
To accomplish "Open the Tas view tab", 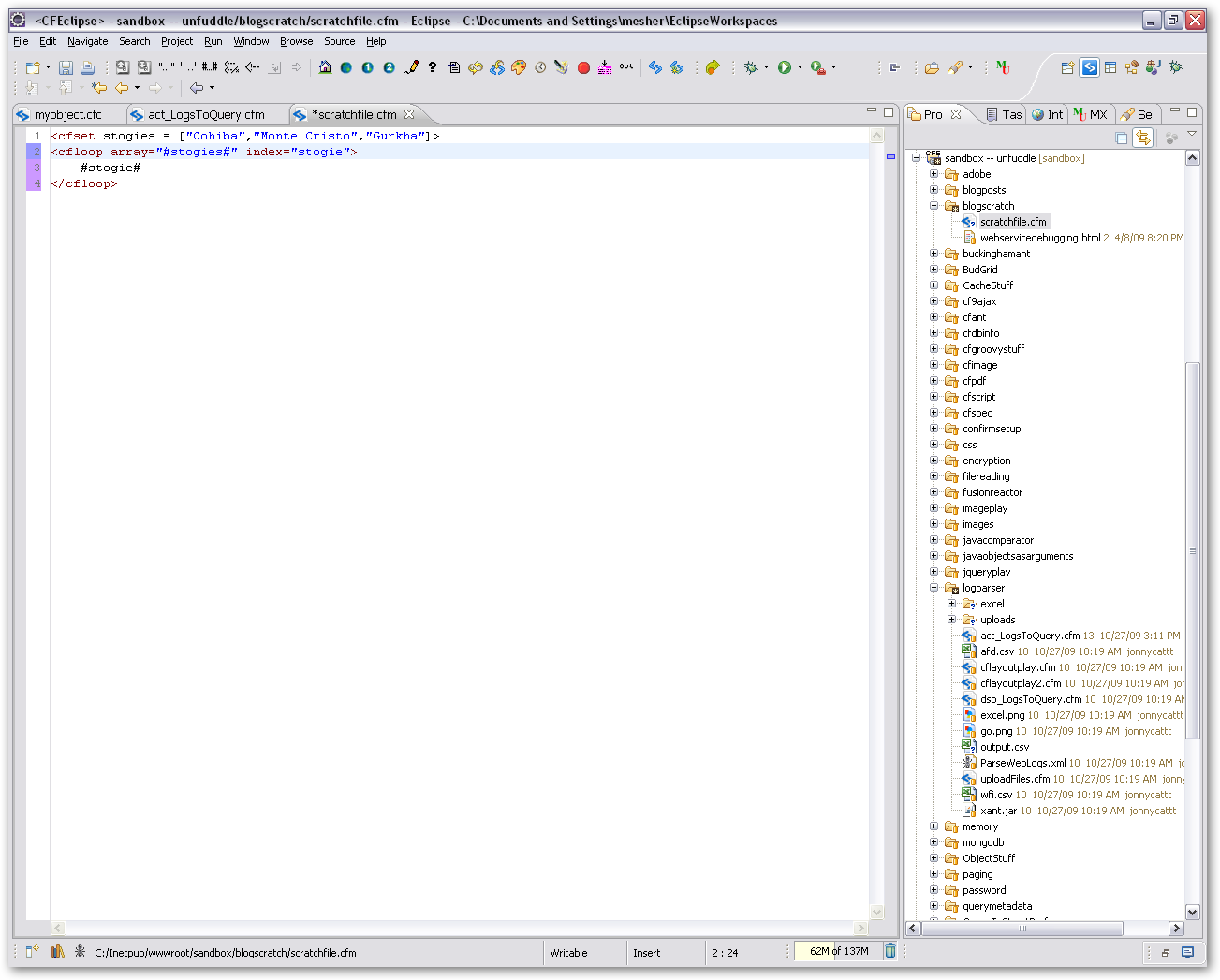I will point(1003,114).
